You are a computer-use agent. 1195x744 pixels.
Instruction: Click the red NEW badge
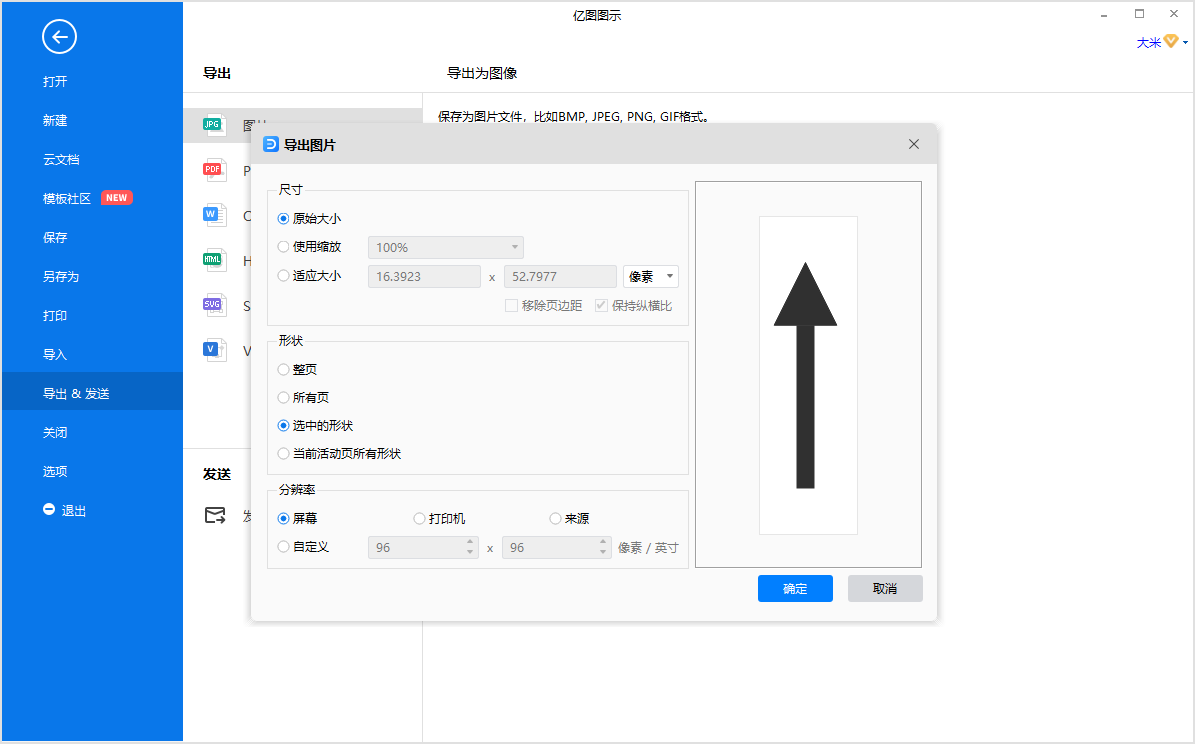(117, 197)
